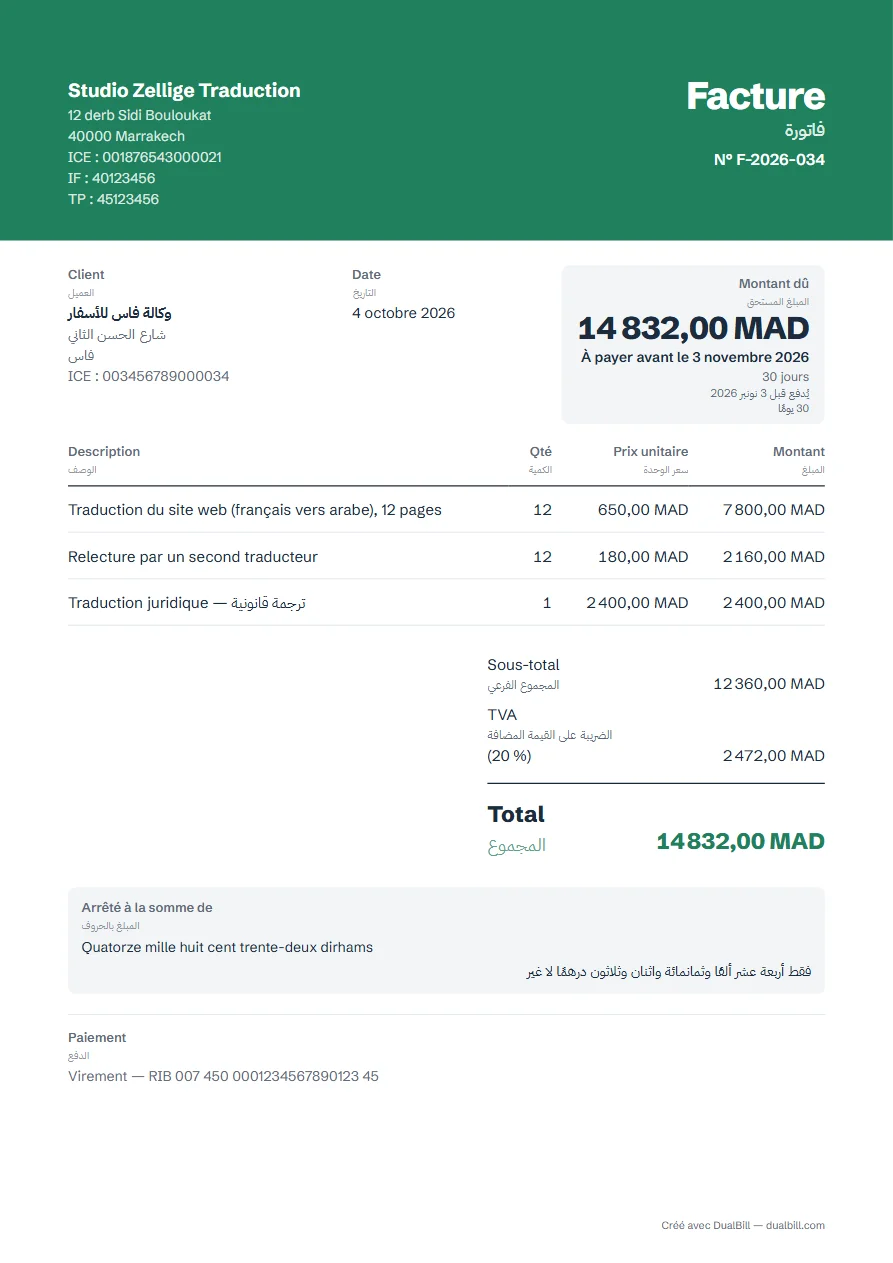Click the bold "Total" label
The image size is (893, 1263).
516,814
